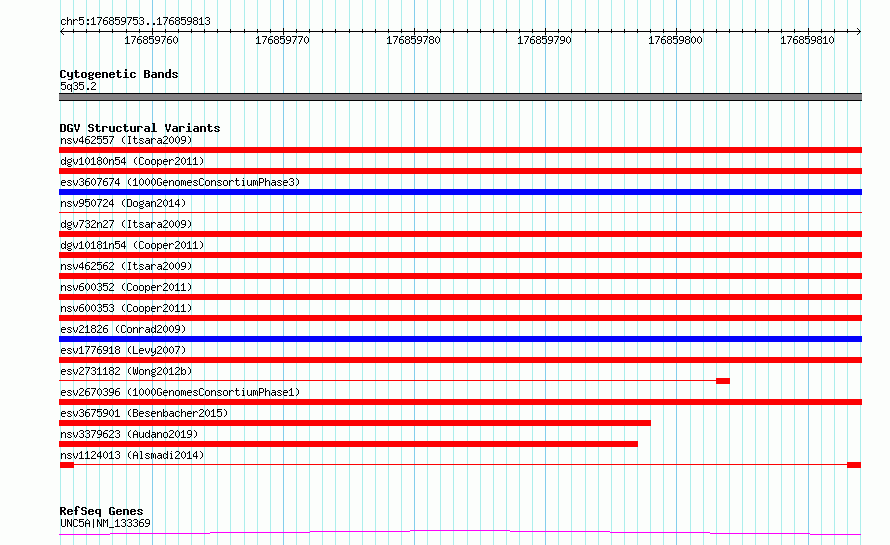The height and width of the screenshot is (545, 890).
Task: Click the blue bar under esv3607674
Action: pos(460,192)
